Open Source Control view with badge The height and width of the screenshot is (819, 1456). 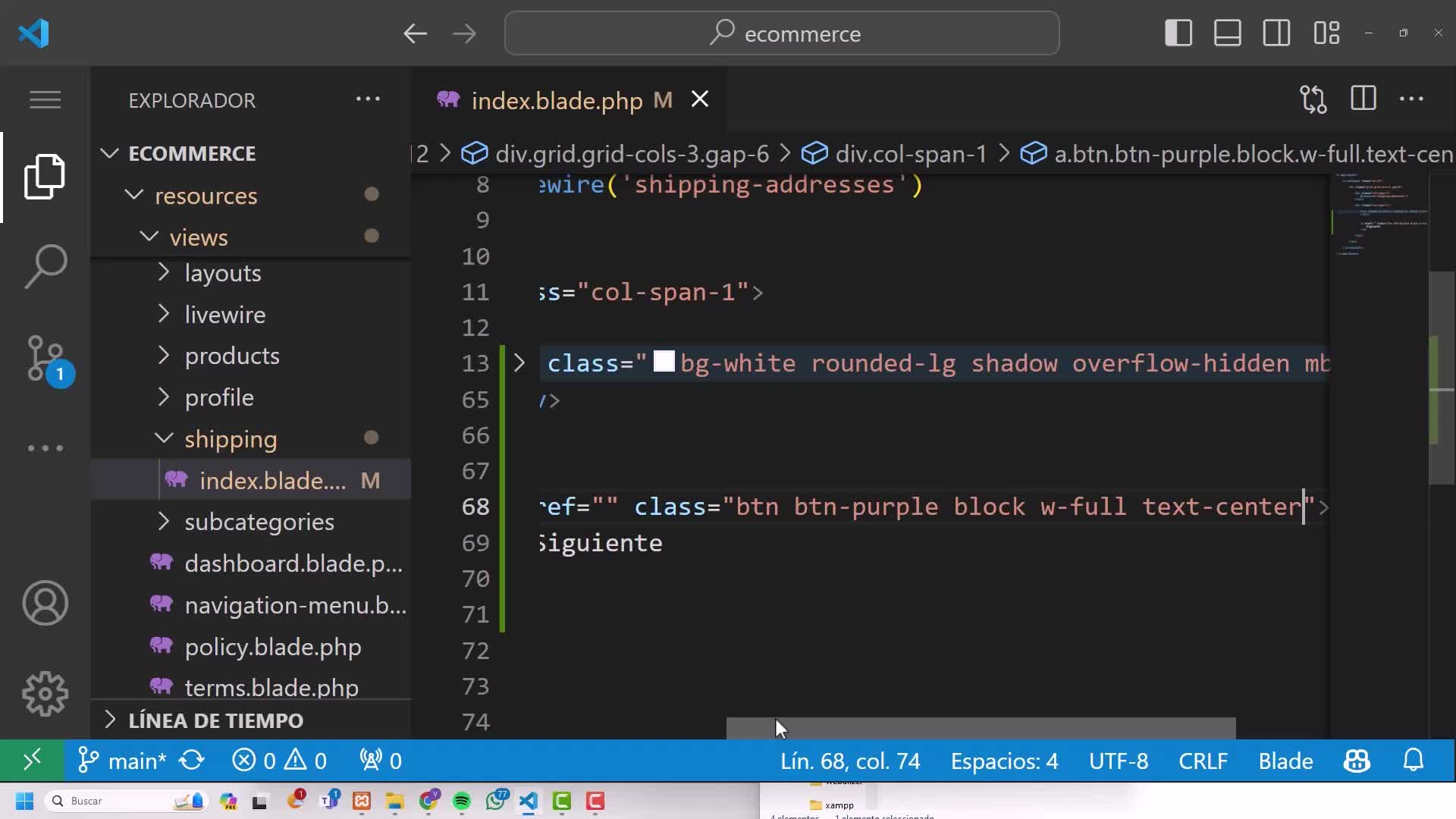45,358
